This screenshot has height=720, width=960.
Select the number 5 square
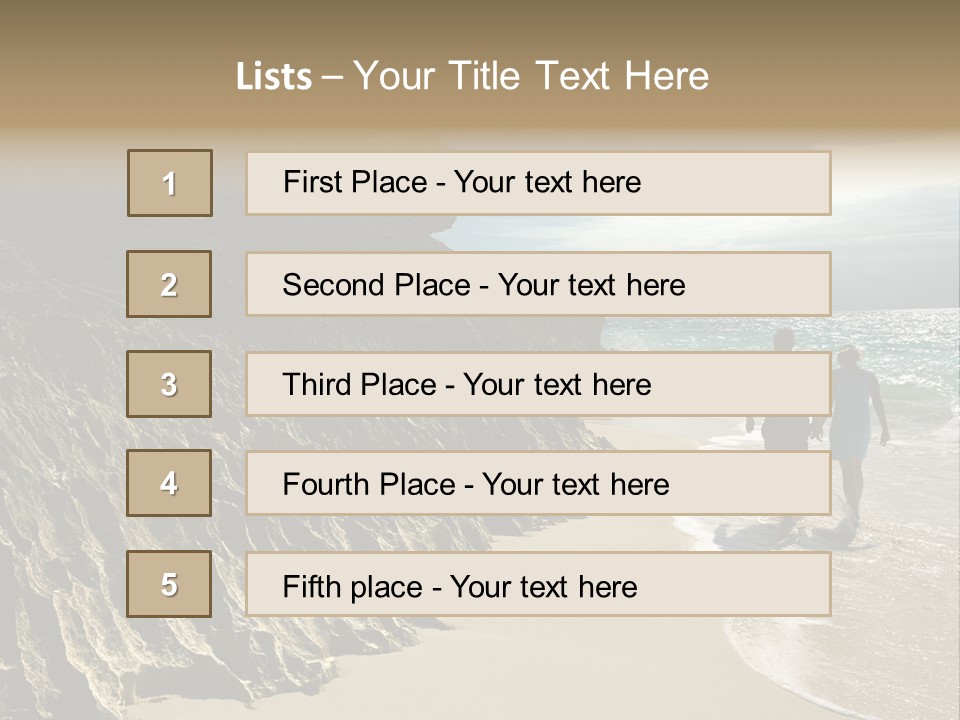tap(169, 584)
